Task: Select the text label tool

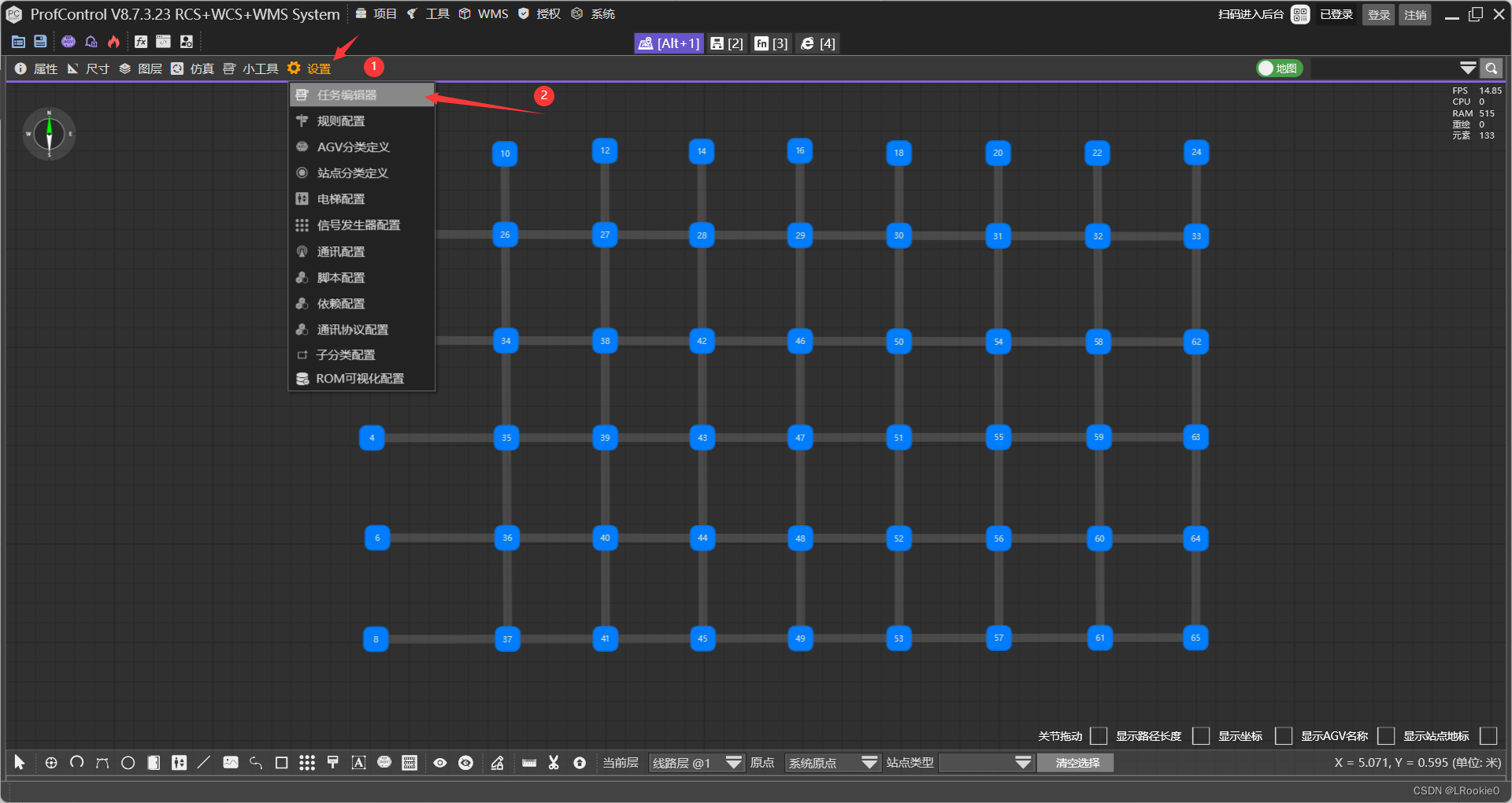Action: (x=358, y=762)
